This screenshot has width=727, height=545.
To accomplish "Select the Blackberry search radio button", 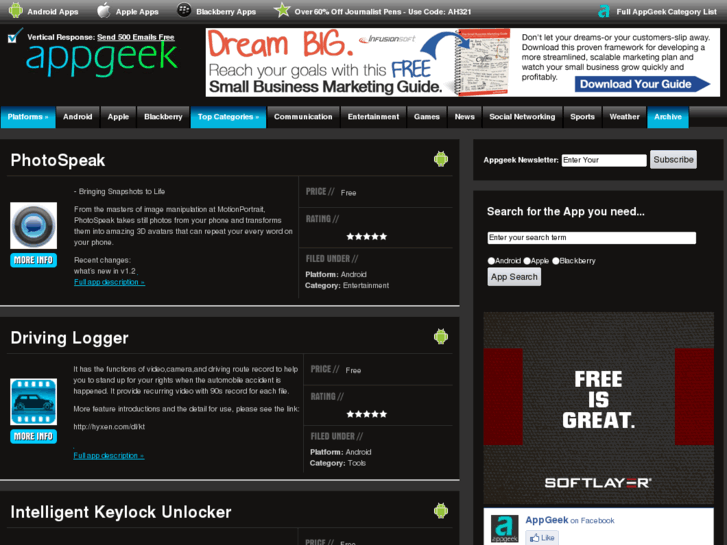I will pos(555,261).
